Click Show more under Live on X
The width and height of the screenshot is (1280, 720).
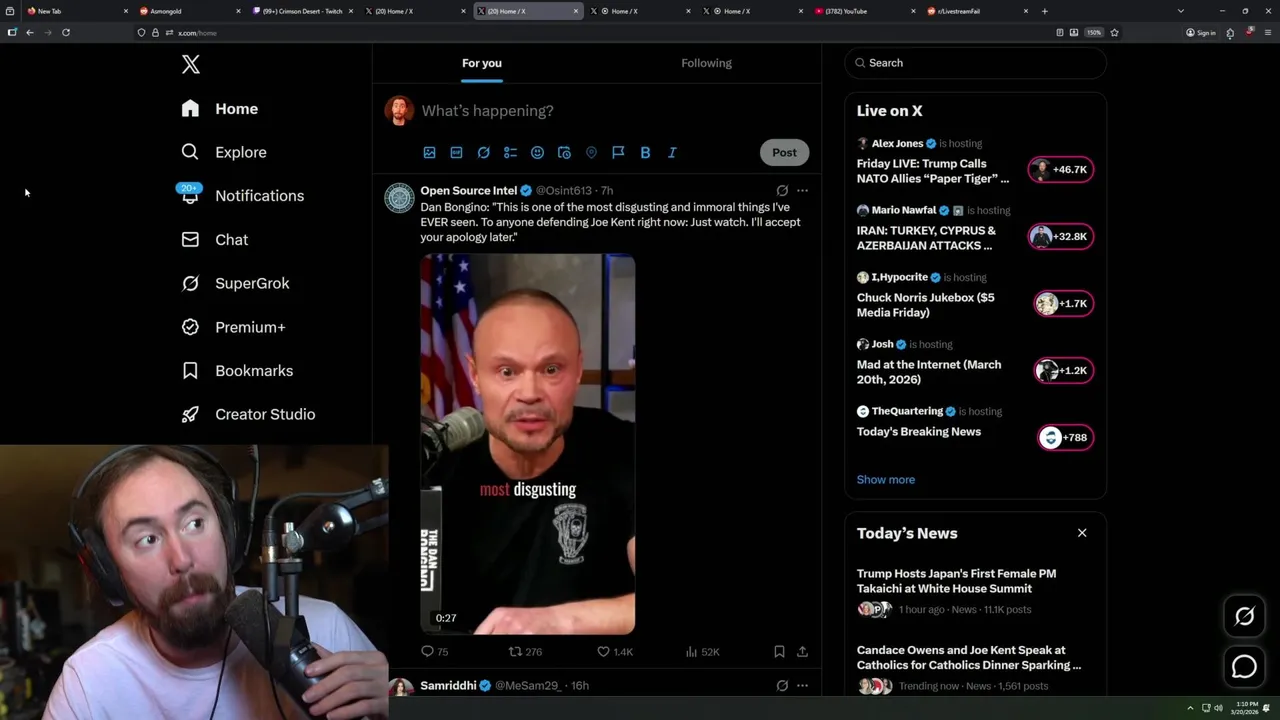(x=886, y=480)
